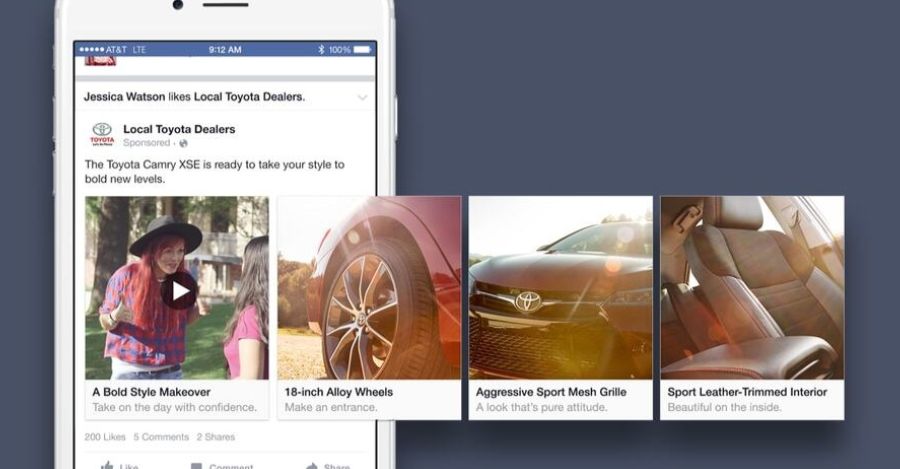Open the Local Toyota Dealers page title
This screenshot has height=469, width=900.
pyautogui.click(x=179, y=129)
